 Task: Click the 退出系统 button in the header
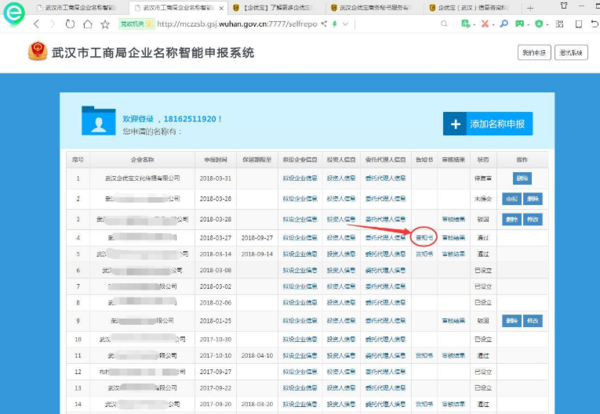tap(571, 52)
